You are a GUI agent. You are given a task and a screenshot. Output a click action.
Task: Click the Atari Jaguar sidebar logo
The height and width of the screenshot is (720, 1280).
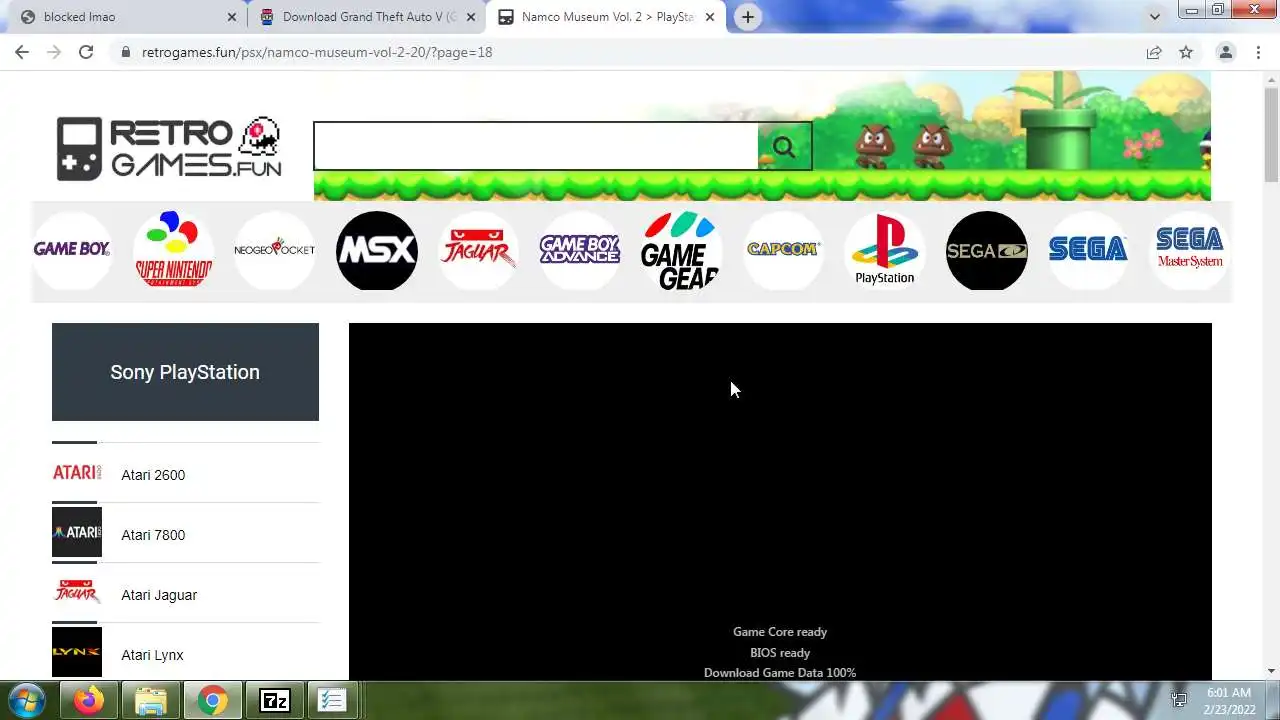click(x=77, y=592)
